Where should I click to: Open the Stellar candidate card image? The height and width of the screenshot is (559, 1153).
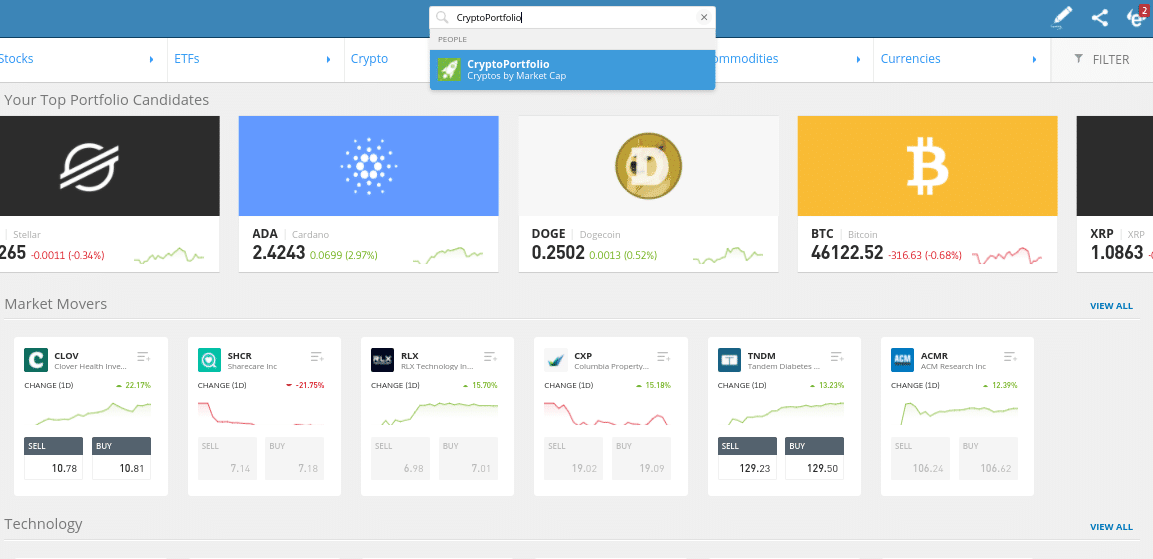tap(110, 165)
